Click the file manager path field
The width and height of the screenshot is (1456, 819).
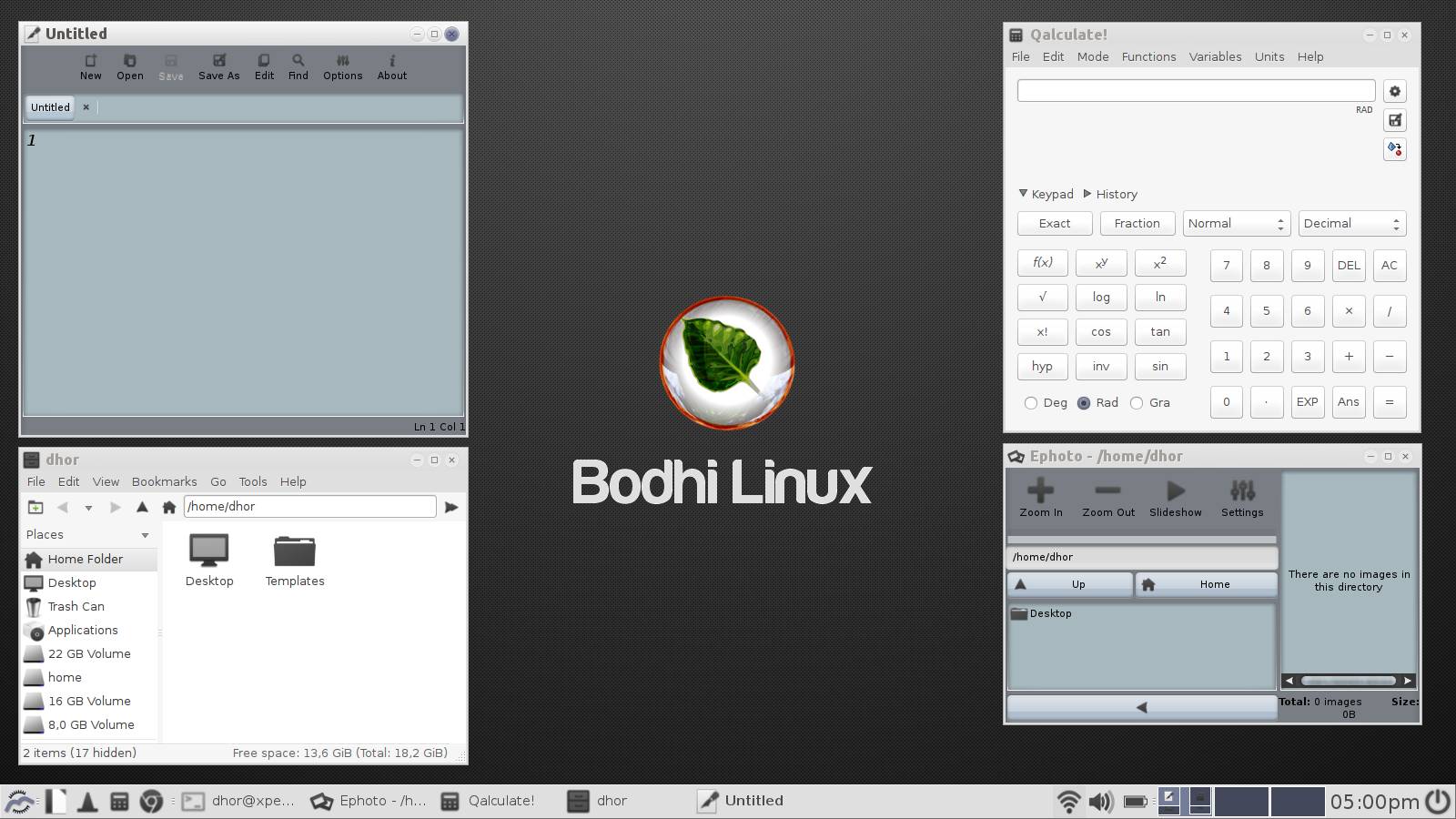[x=309, y=507]
